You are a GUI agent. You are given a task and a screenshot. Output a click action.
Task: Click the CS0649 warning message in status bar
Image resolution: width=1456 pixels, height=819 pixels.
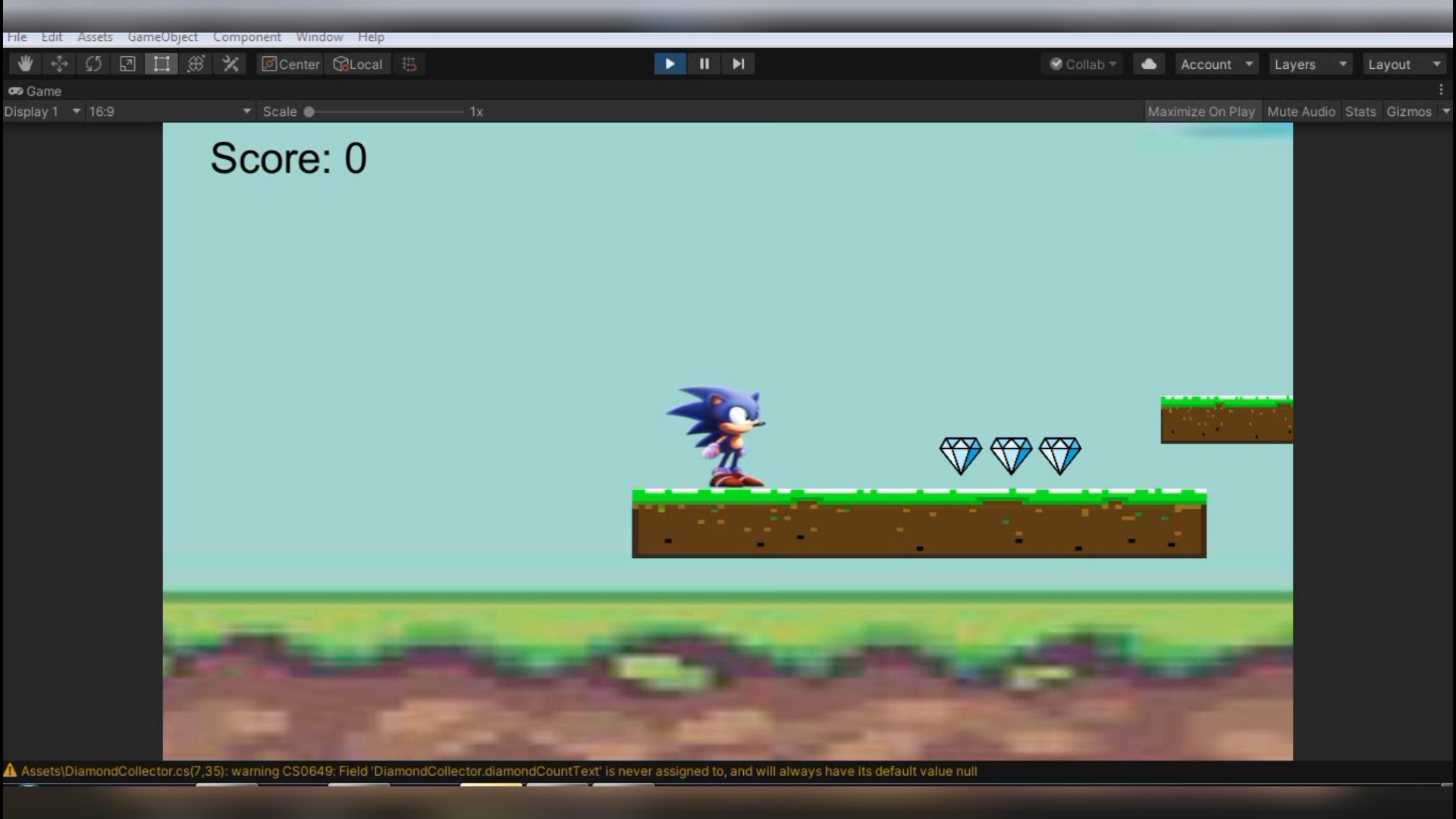(499, 771)
